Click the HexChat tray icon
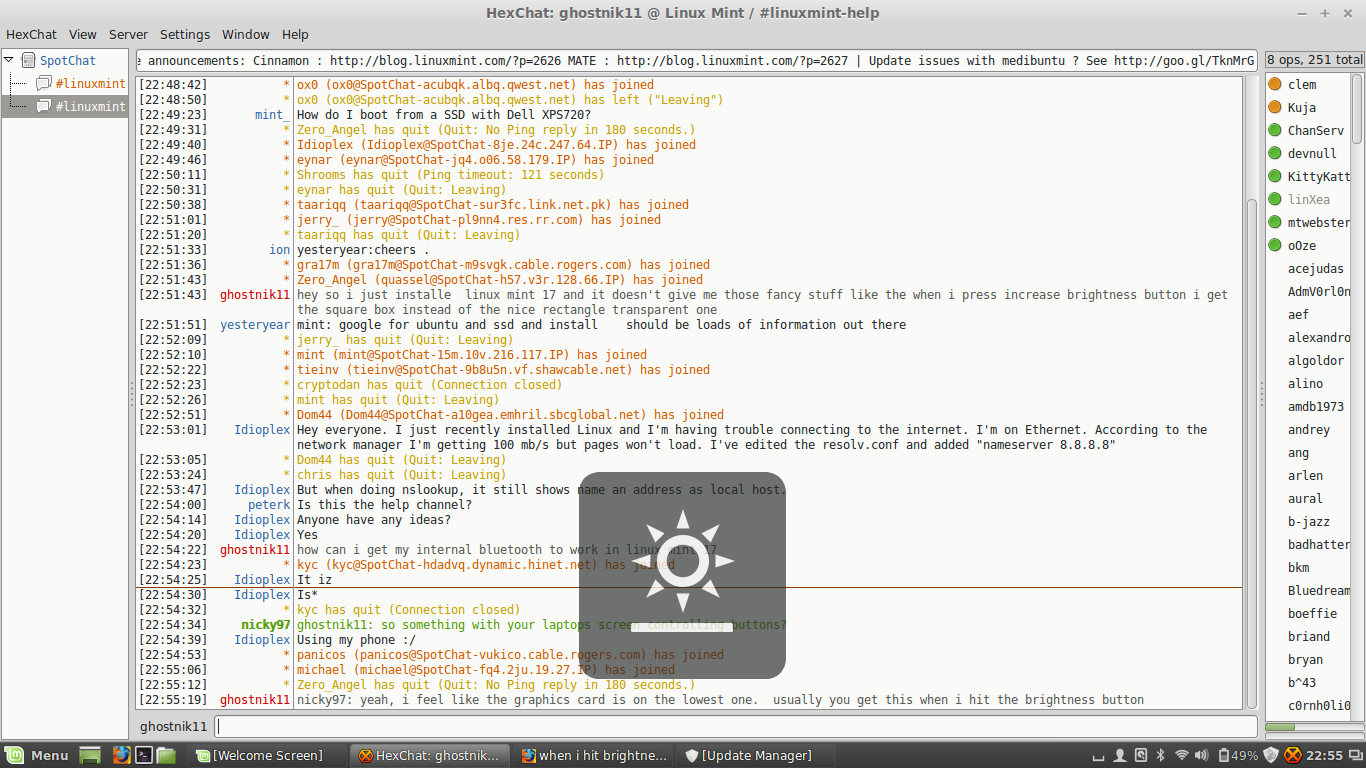1366x768 pixels. click(1293, 755)
